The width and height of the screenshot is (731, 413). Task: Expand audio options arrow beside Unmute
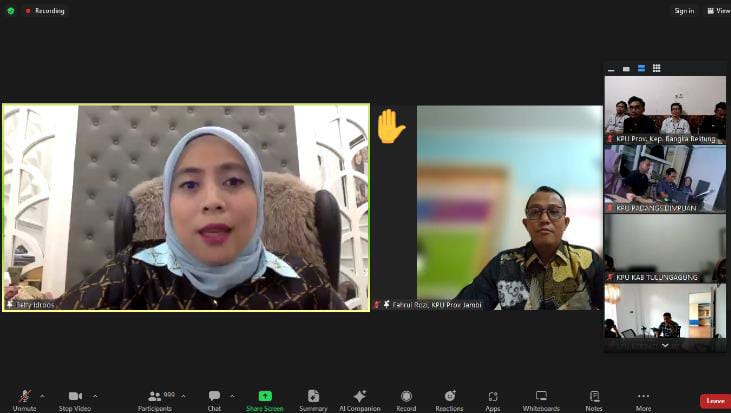tap(44, 395)
